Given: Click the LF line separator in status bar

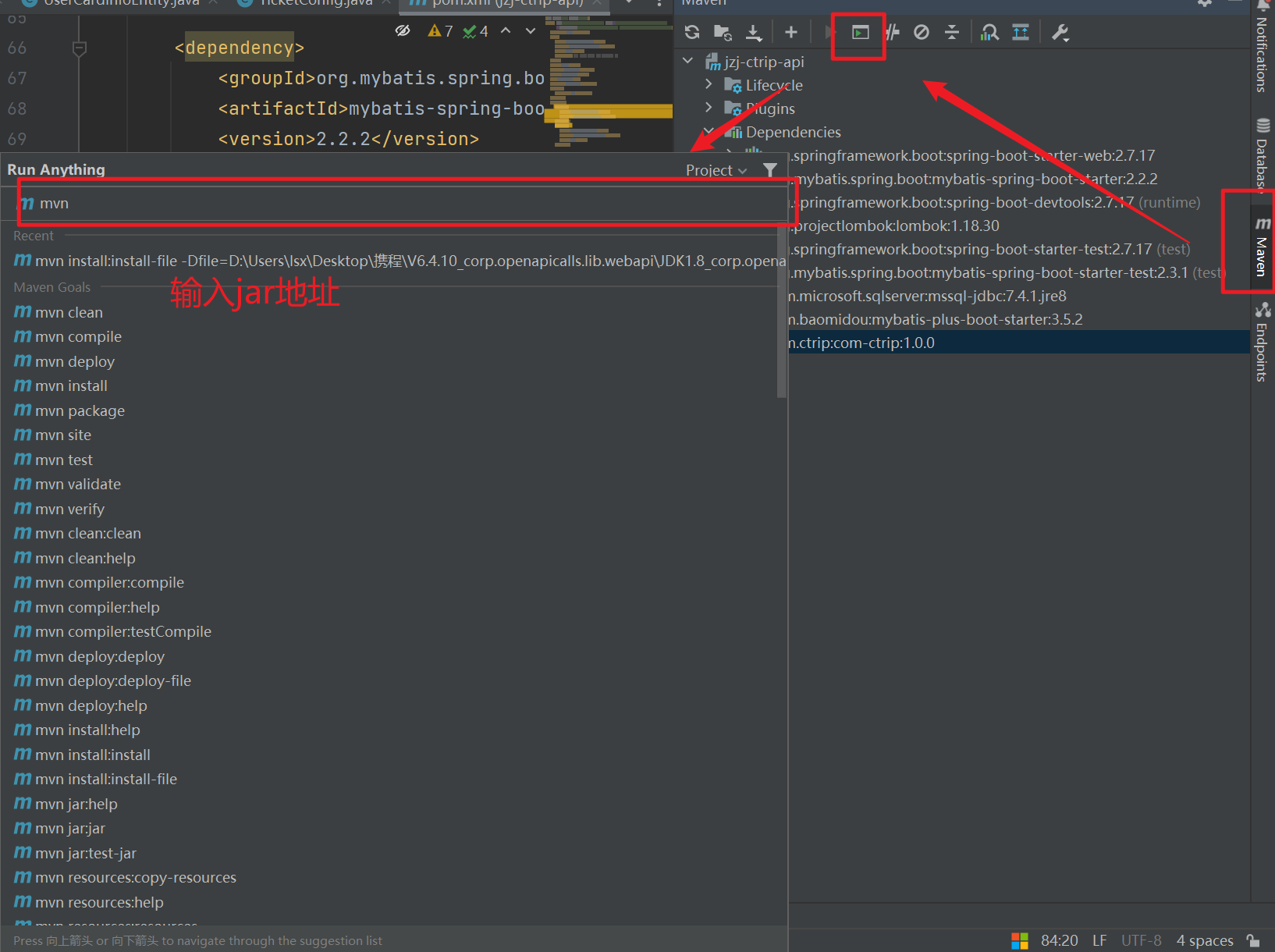Looking at the screenshot, I should click(1099, 940).
